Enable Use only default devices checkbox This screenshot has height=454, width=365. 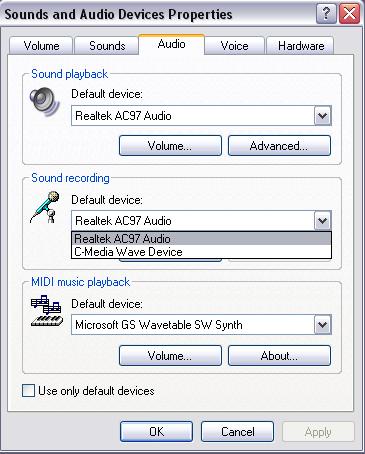28,390
